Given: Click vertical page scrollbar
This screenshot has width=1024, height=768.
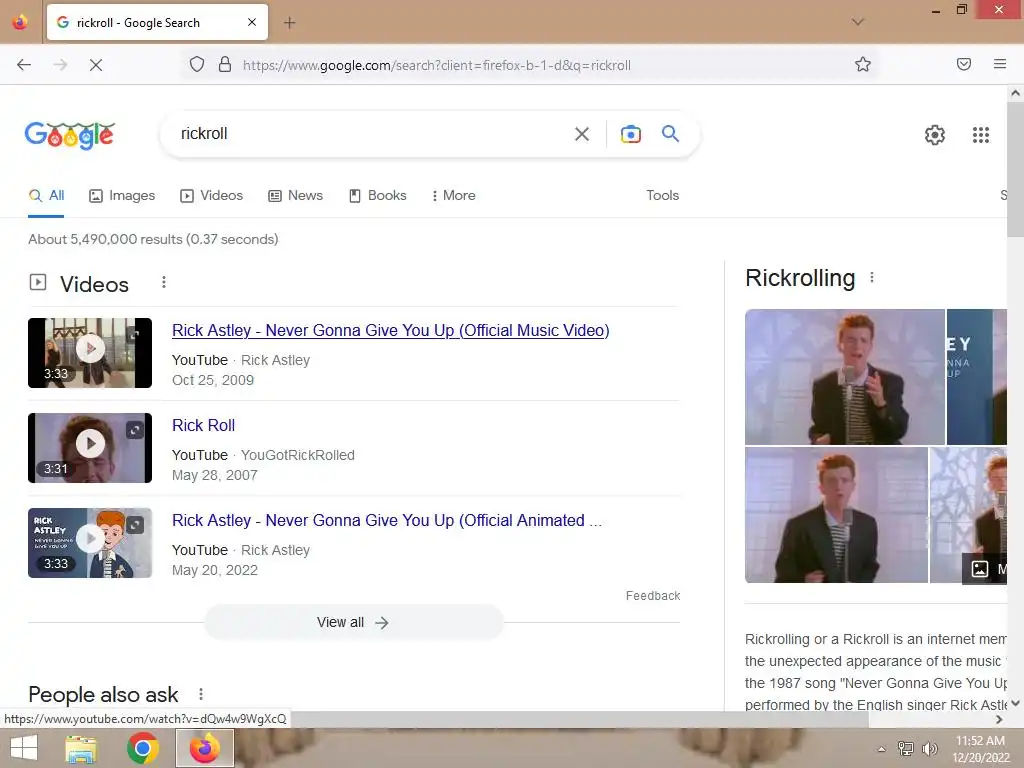Looking at the screenshot, I should (x=1015, y=171).
